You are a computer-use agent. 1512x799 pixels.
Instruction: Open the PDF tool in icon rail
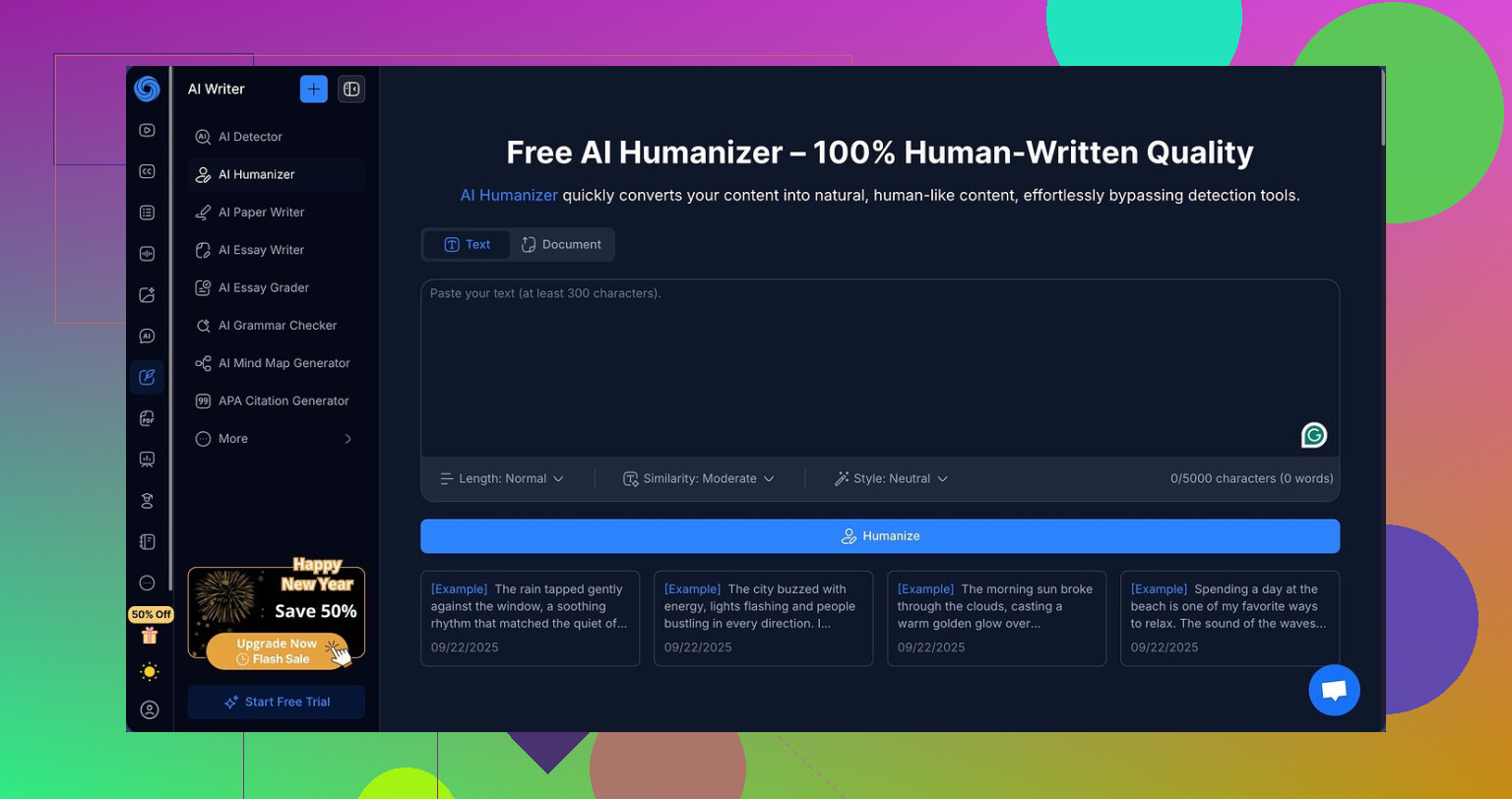[147, 418]
